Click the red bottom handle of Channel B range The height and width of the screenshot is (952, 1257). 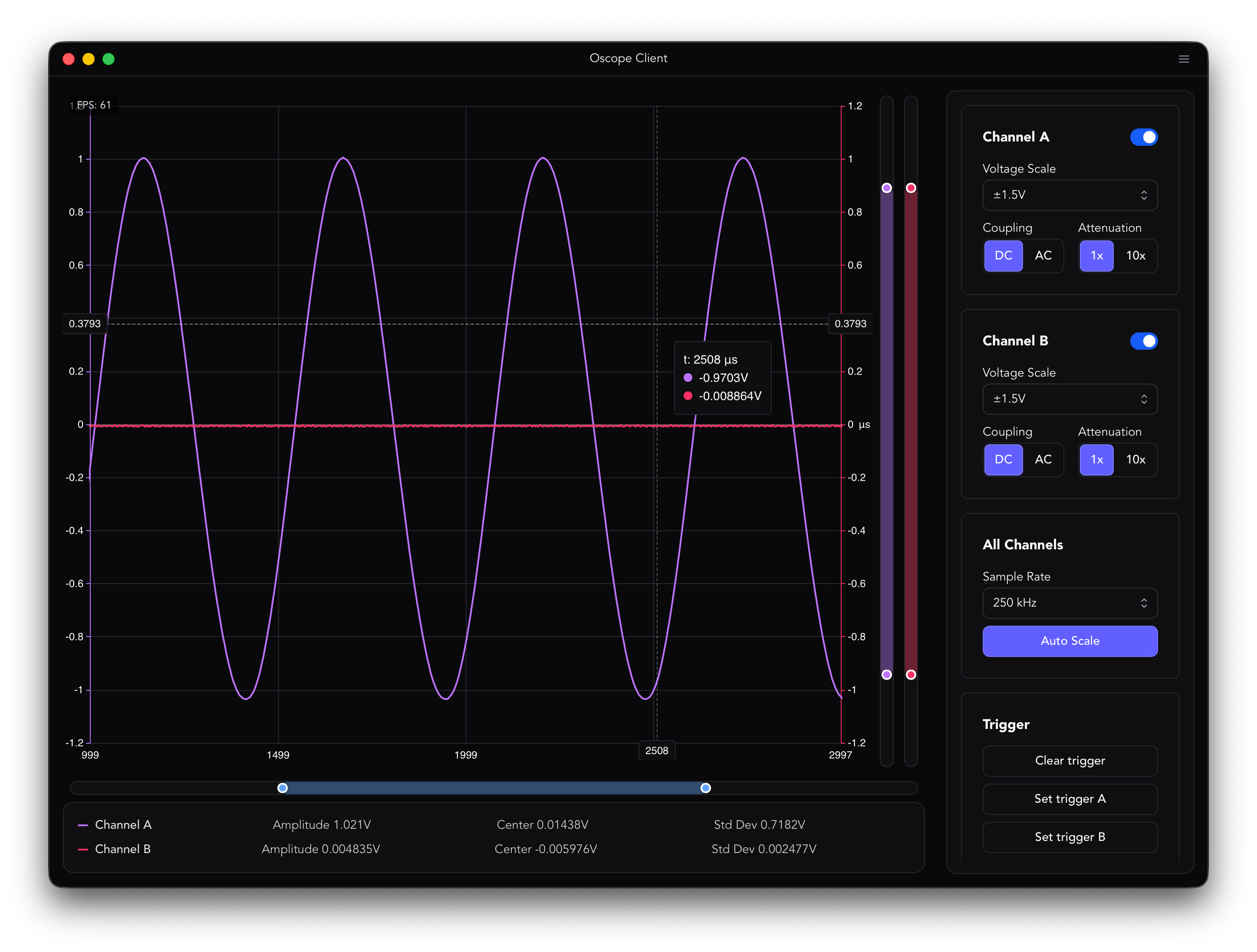coord(911,675)
